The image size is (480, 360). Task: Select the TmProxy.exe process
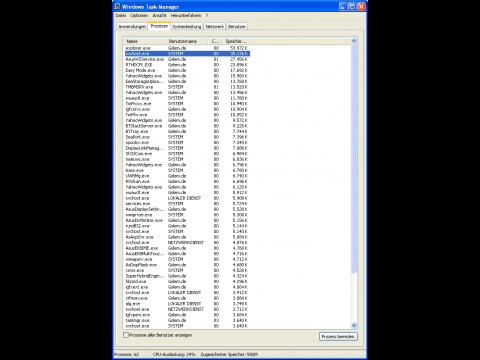187,104
